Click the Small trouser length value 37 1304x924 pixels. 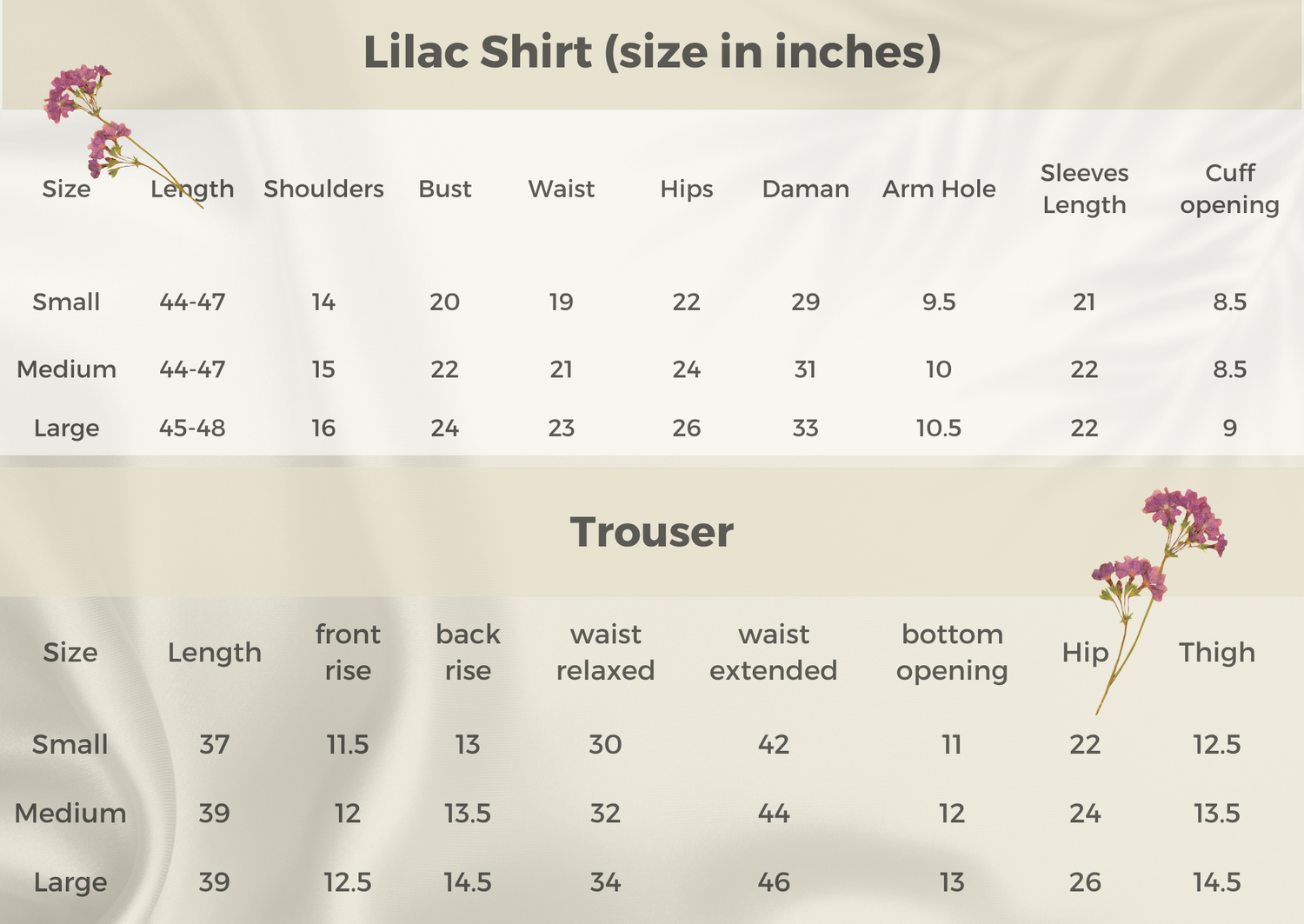point(214,744)
